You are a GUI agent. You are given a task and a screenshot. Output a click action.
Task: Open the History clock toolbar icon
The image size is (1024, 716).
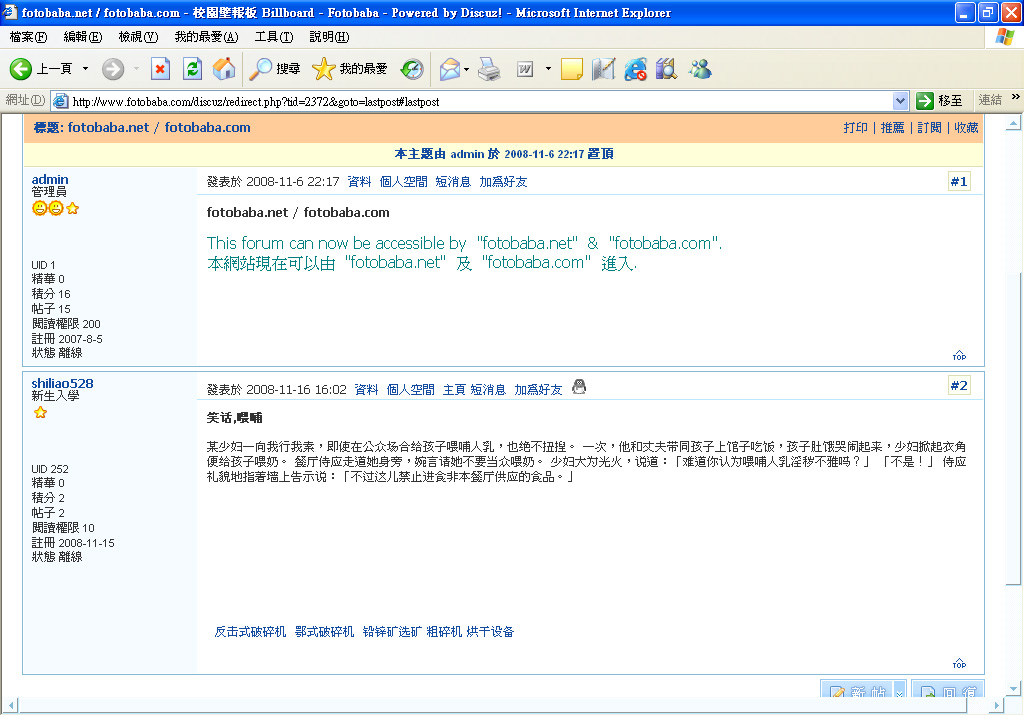(412, 69)
